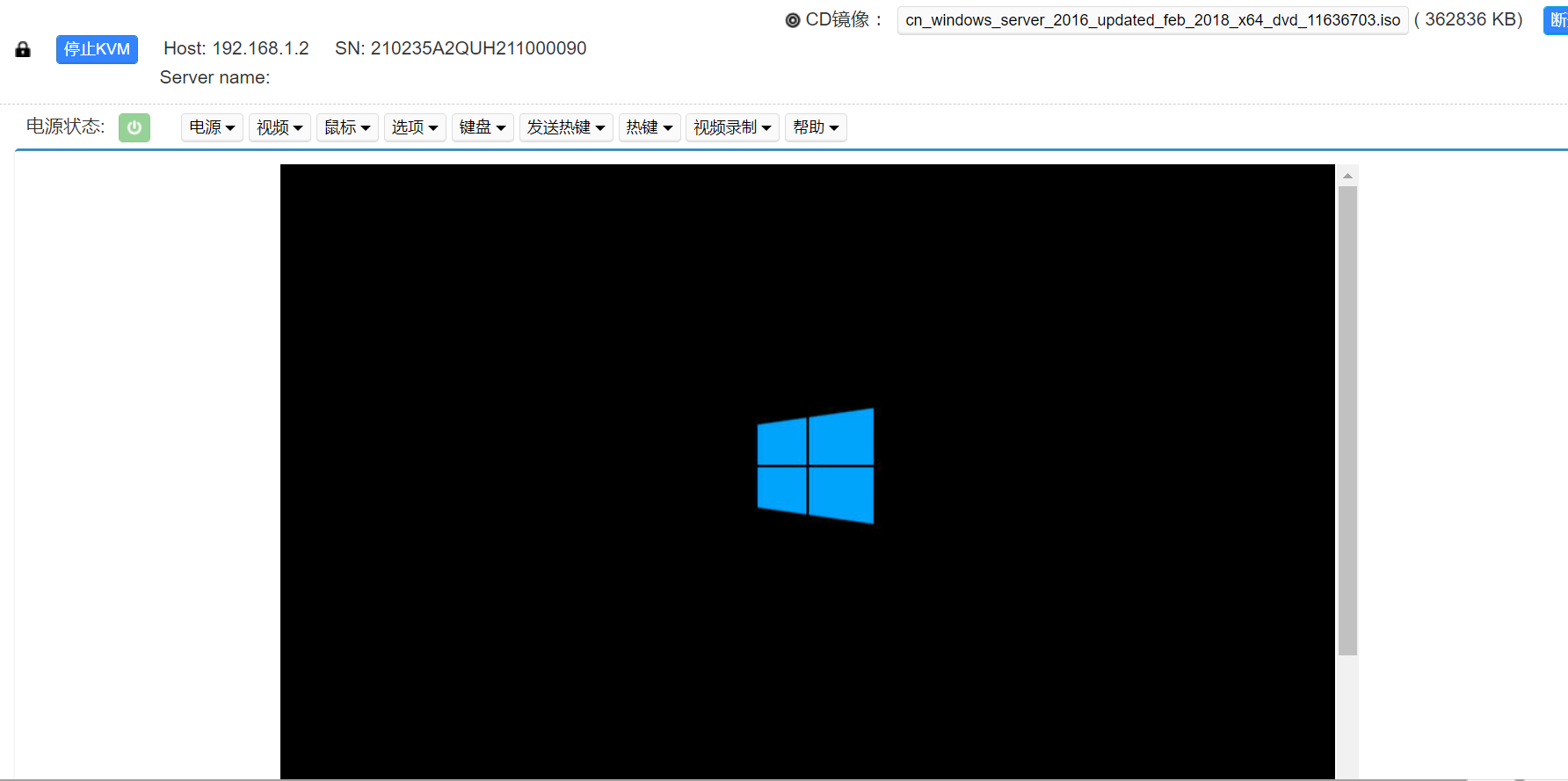The image size is (1568, 781).
Task: Open the 帮助 dropdown menu
Action: pos(816,127)
